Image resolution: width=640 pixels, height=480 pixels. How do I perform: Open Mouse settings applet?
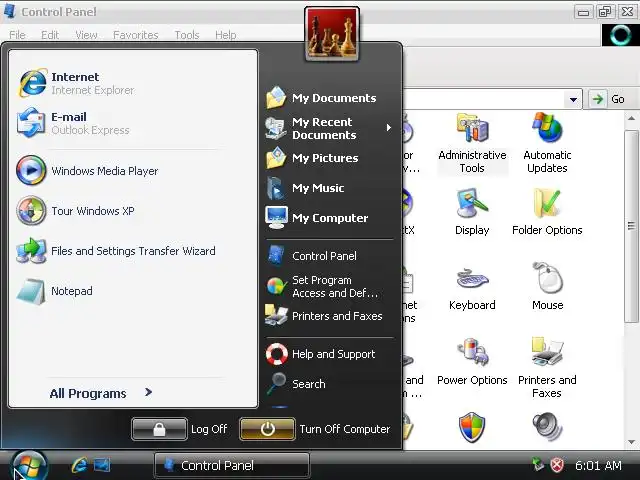[547, 287]
